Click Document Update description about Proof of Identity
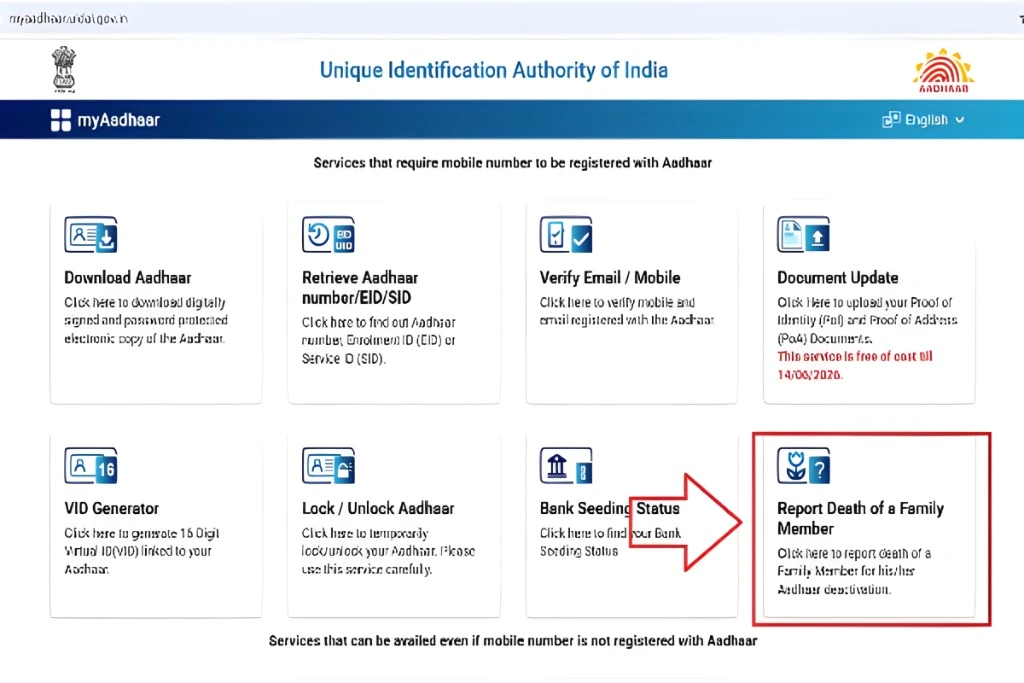The image size is (1024, 683). 867,321
